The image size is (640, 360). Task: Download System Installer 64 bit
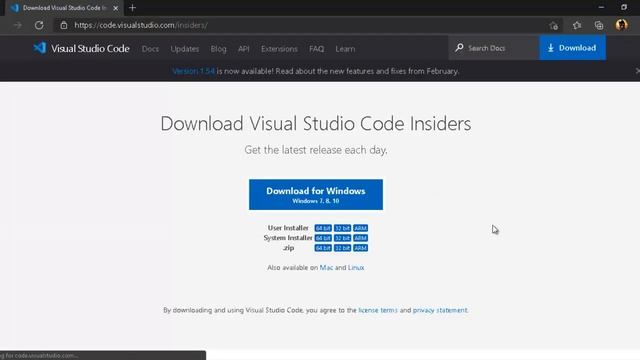tap(323, 238)
